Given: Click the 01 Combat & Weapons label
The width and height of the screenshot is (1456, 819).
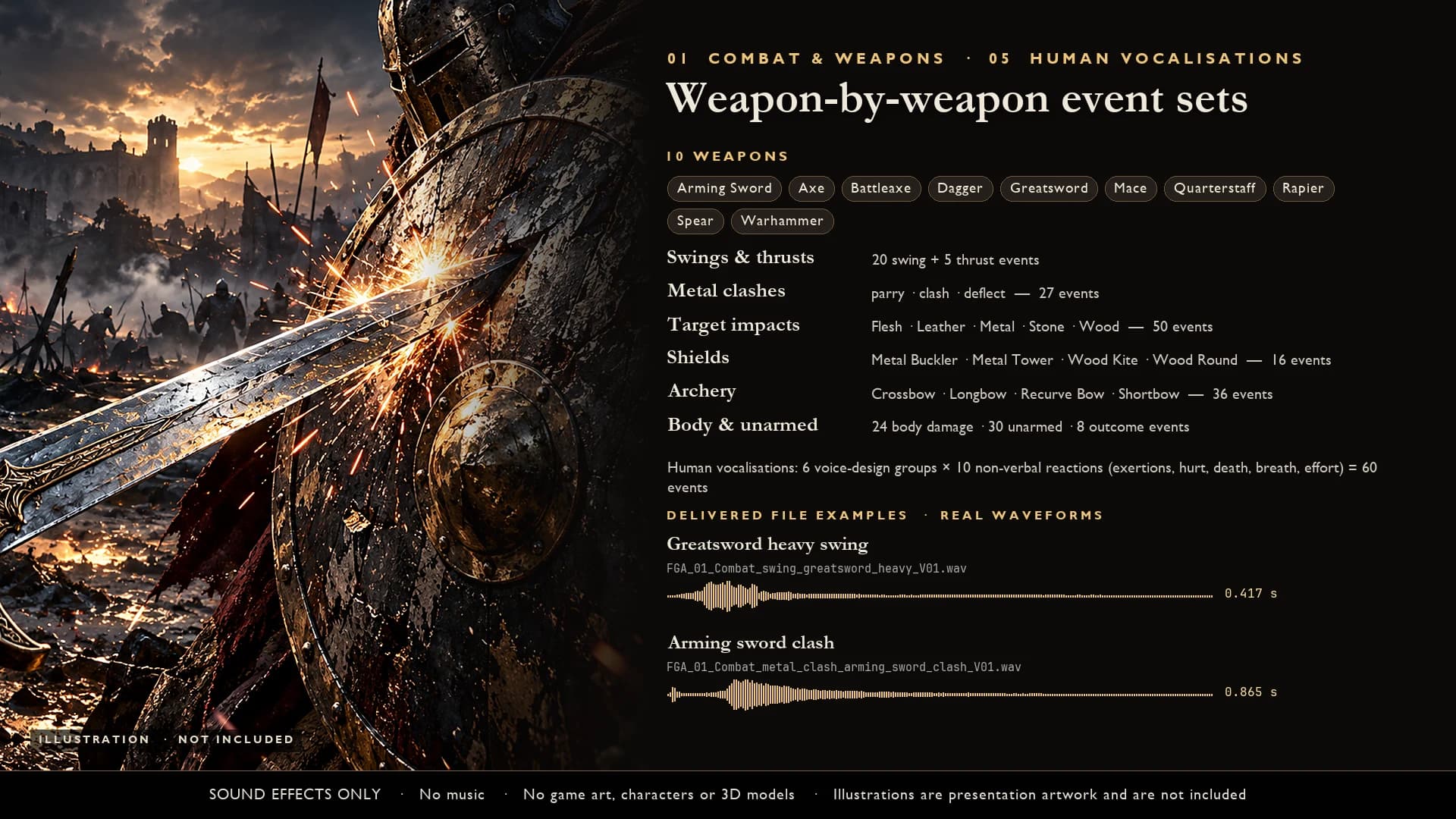Looking at the screenshot, I should point(805,58).
